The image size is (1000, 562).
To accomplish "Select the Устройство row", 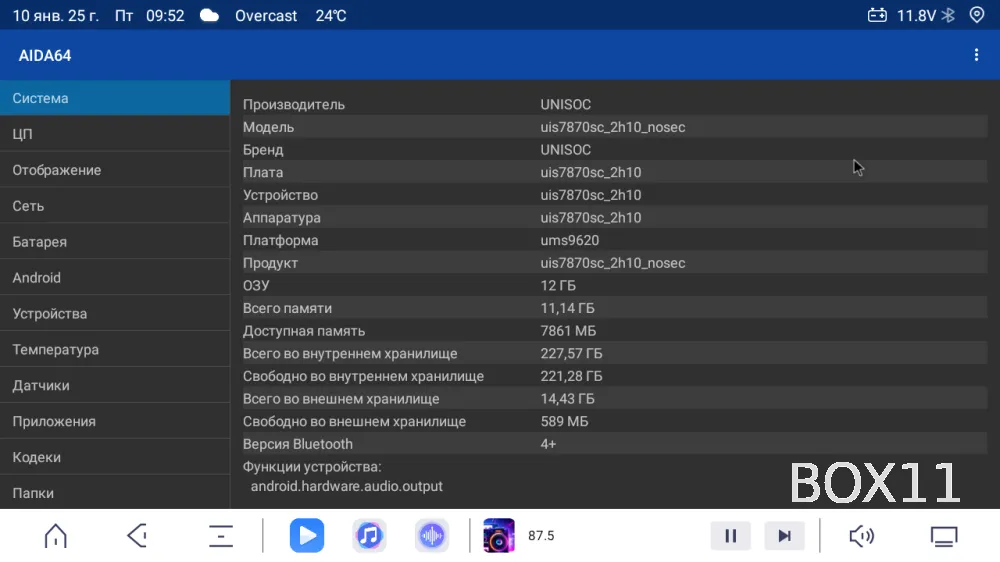I will (615, 195).
